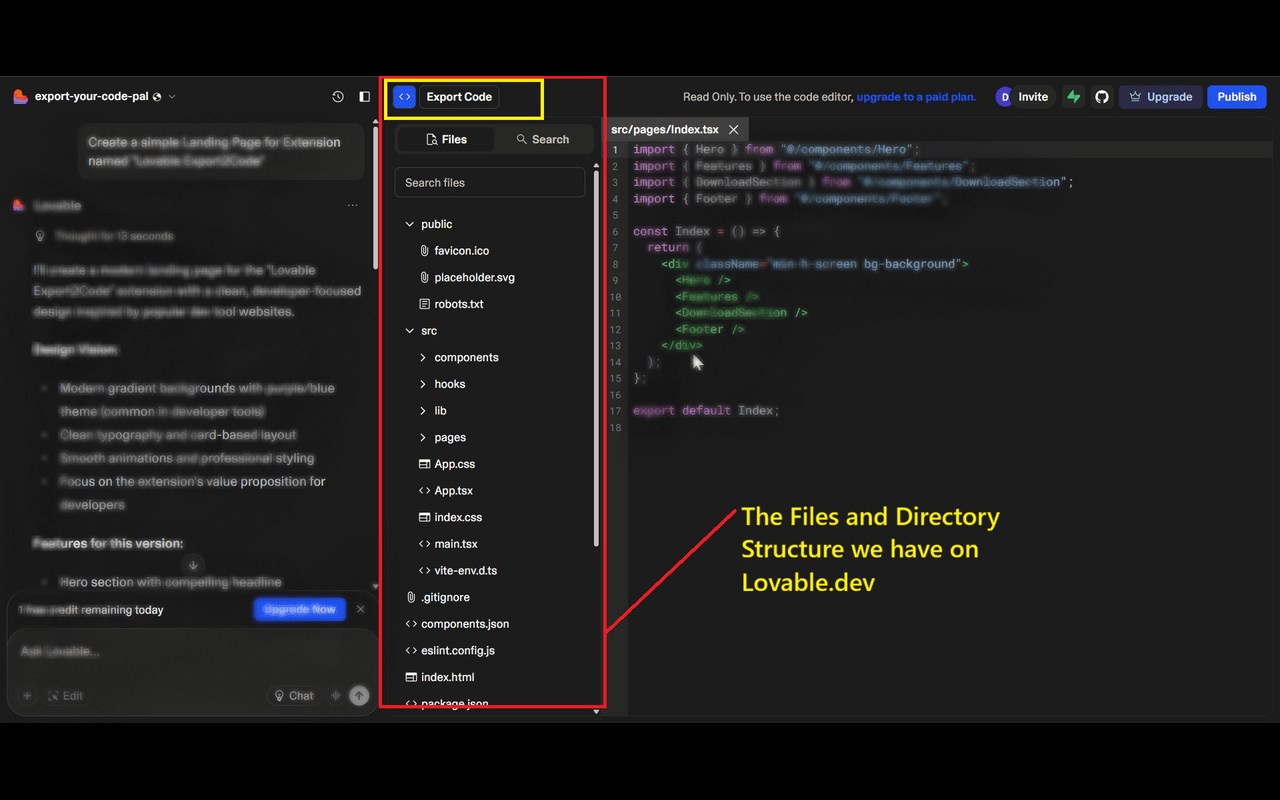
Task: Click the Thought for seconds lightbulb line
Action: click(x=104, y=236)
